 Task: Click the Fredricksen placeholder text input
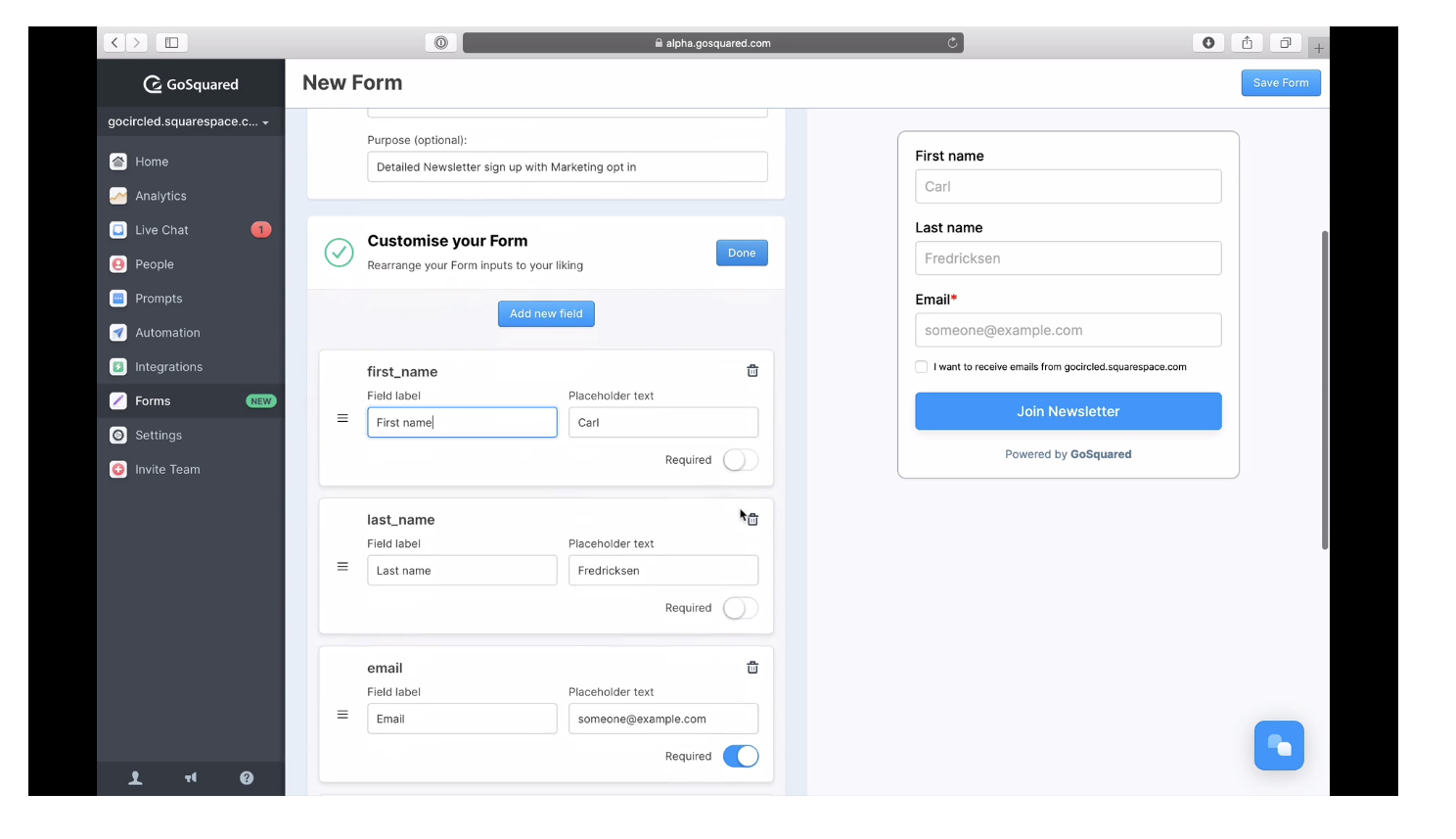tap(663, 571)
